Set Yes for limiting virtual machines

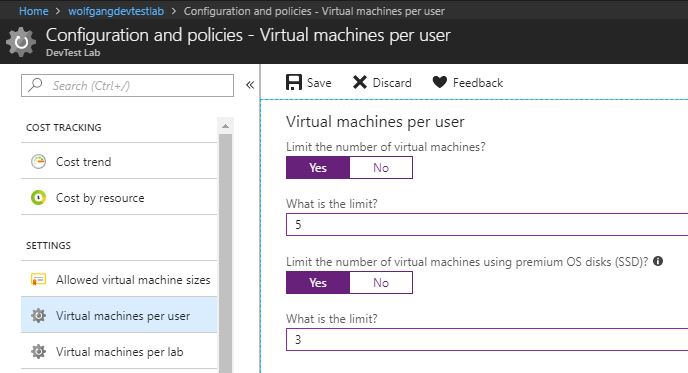(318, 168)
